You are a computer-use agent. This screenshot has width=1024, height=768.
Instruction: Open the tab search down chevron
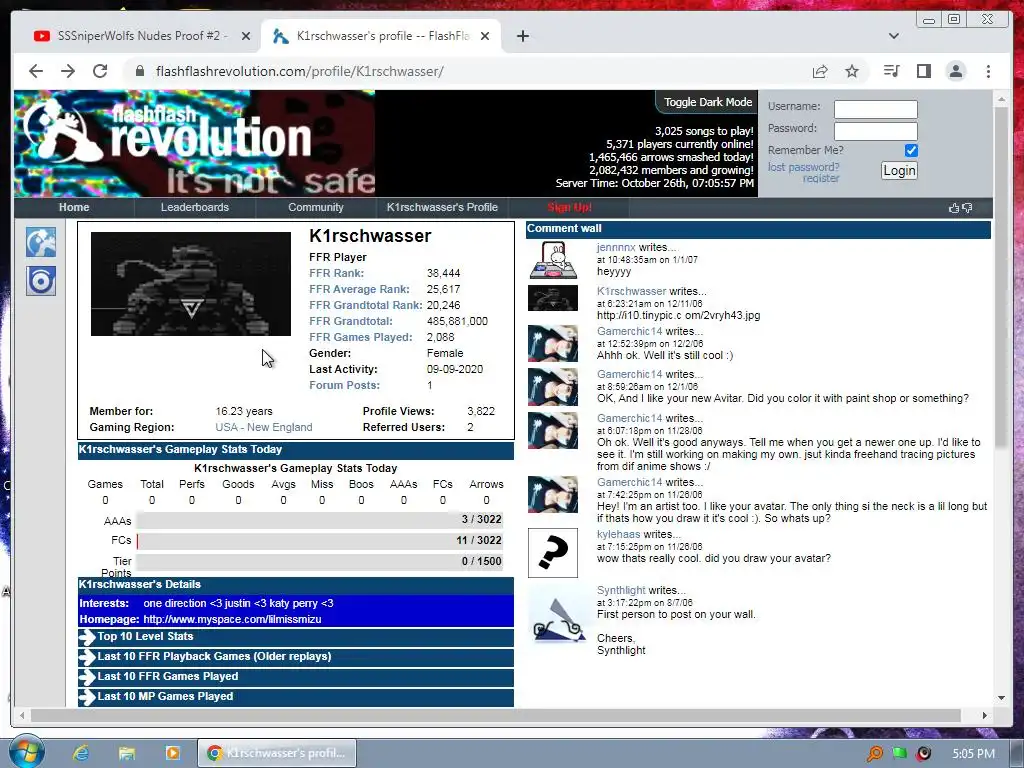click(x=893, y=37)
